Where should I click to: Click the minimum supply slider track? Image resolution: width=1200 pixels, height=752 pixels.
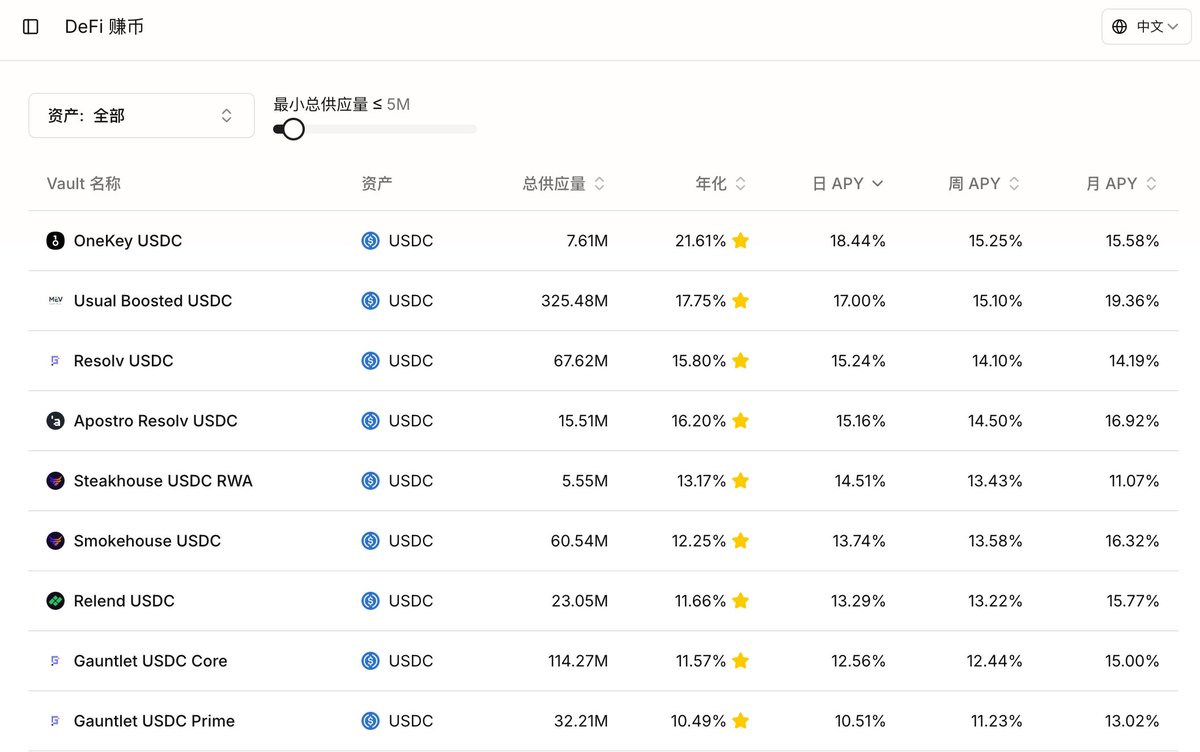point(375,129)
